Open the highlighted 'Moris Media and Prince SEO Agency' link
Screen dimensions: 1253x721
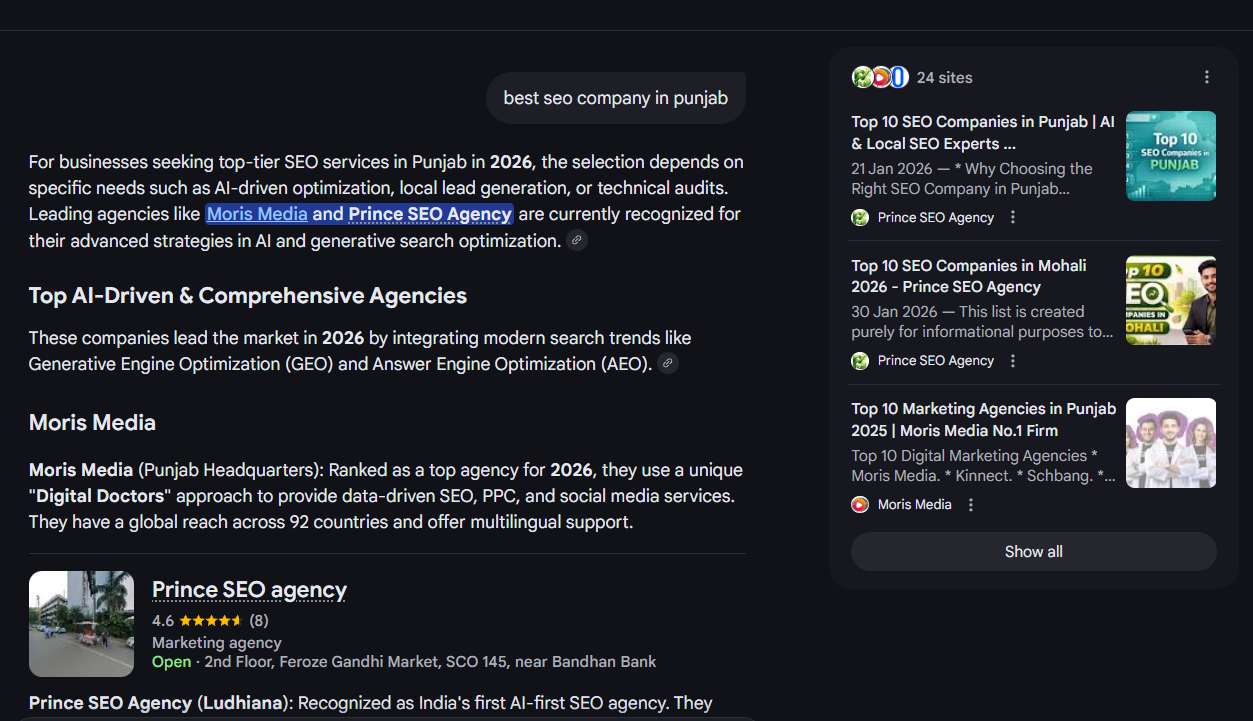(359, 213)
